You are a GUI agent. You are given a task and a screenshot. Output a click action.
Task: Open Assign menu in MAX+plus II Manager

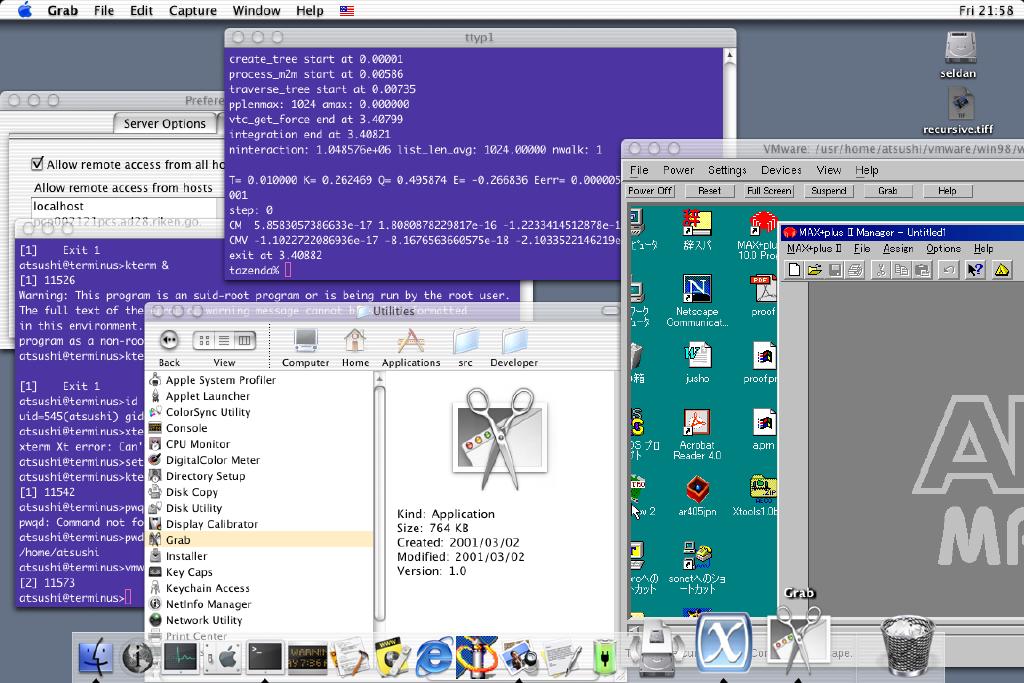click(898, 249)
